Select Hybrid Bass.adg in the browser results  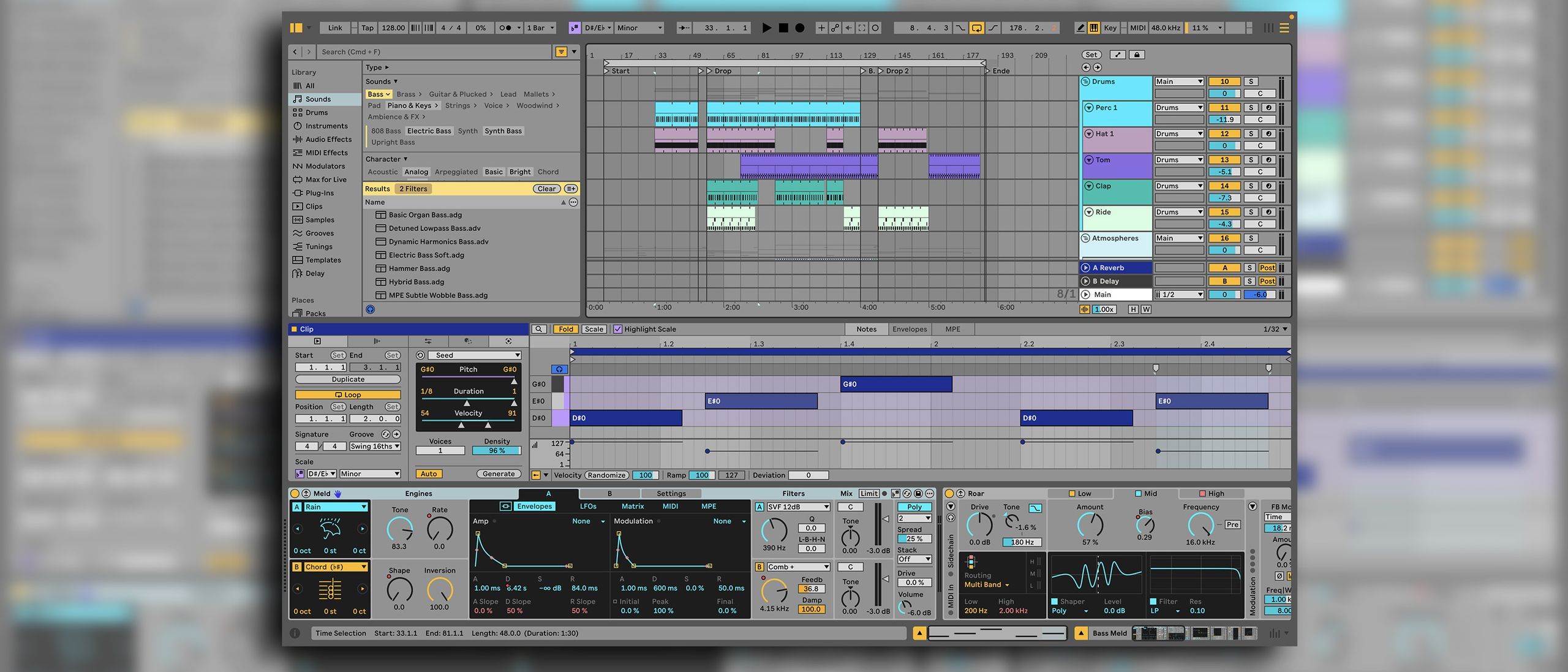[x=417, y=282]
